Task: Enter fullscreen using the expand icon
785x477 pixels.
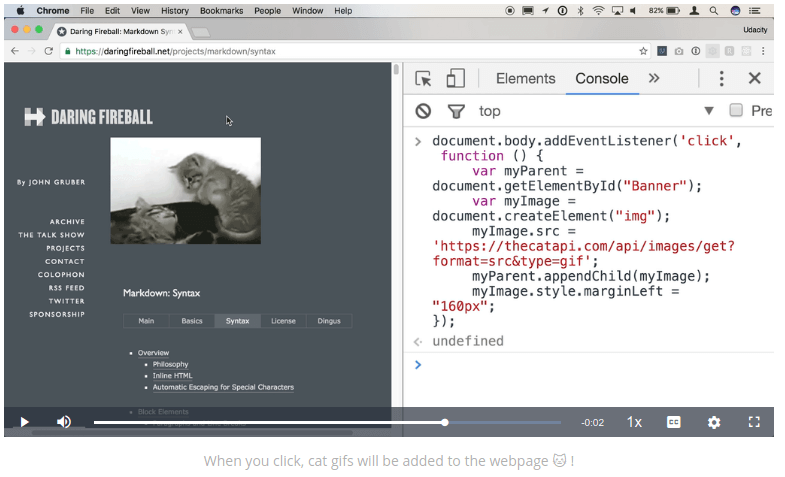Action: [754, 422]
